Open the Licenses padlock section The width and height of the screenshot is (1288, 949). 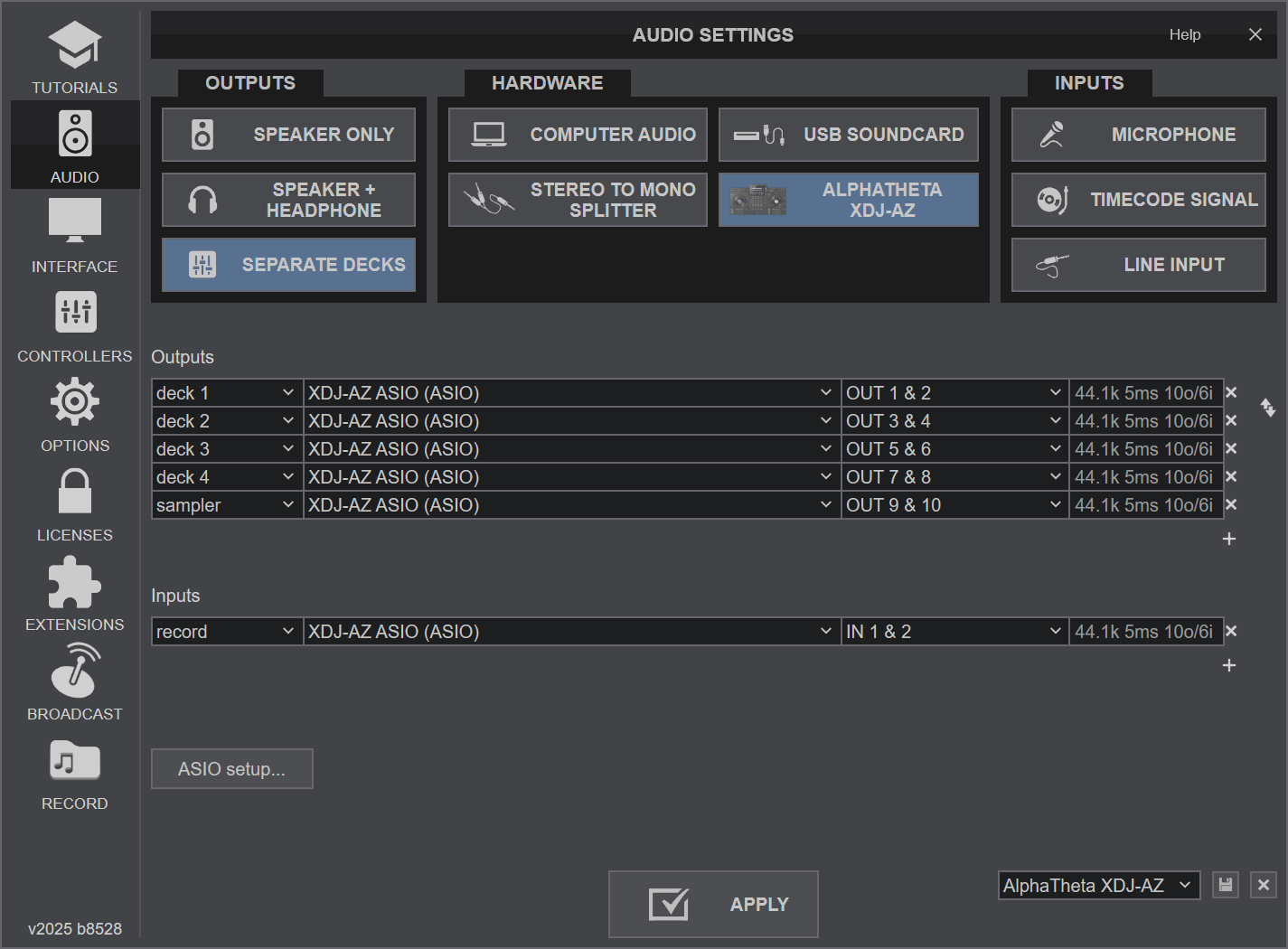74,505
